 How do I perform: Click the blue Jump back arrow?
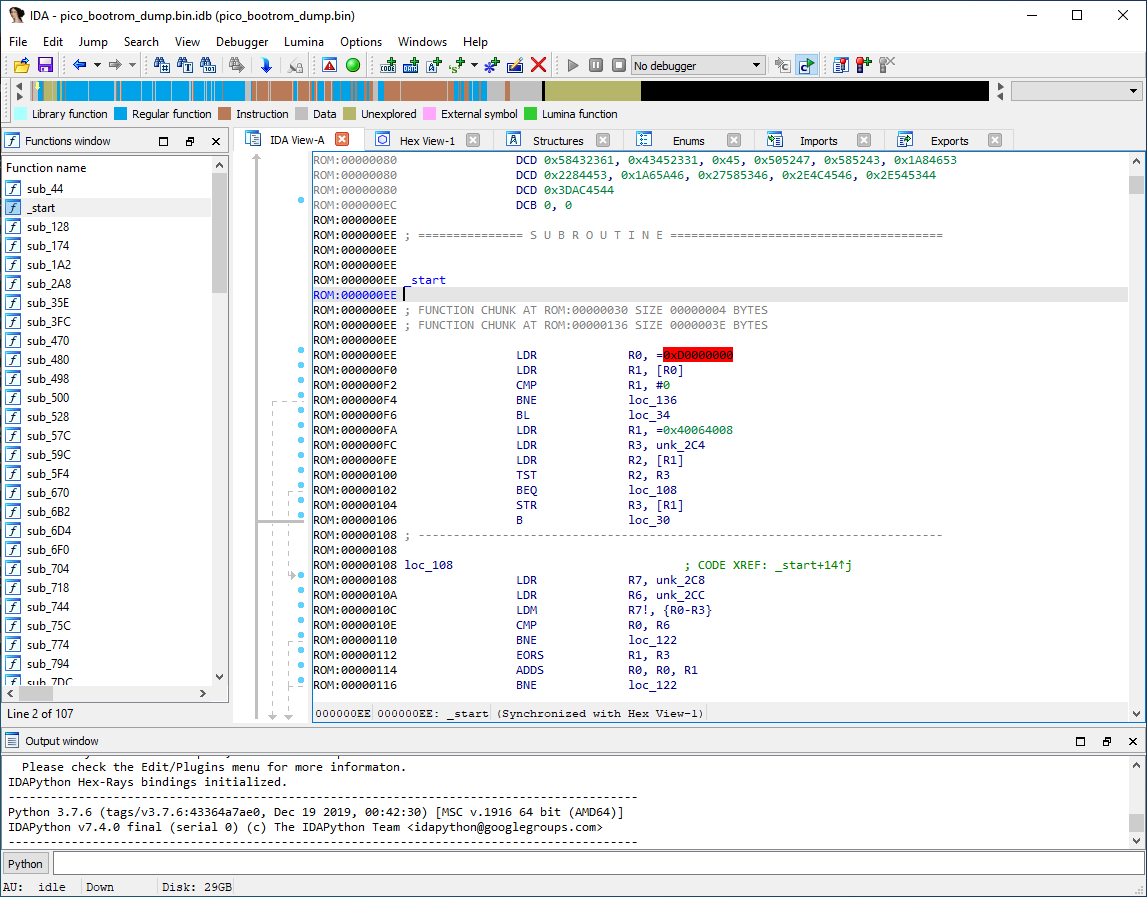pos(79,65)
